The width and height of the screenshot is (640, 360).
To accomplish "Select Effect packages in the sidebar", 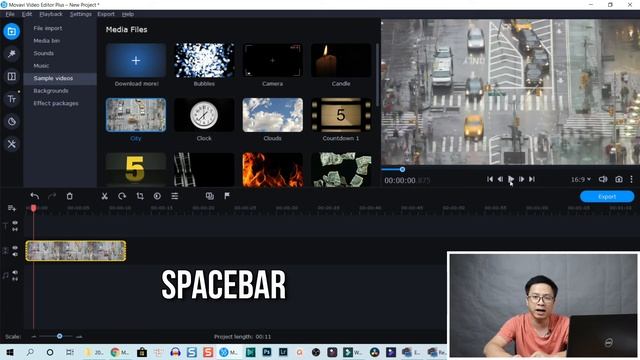I will 56,103.
